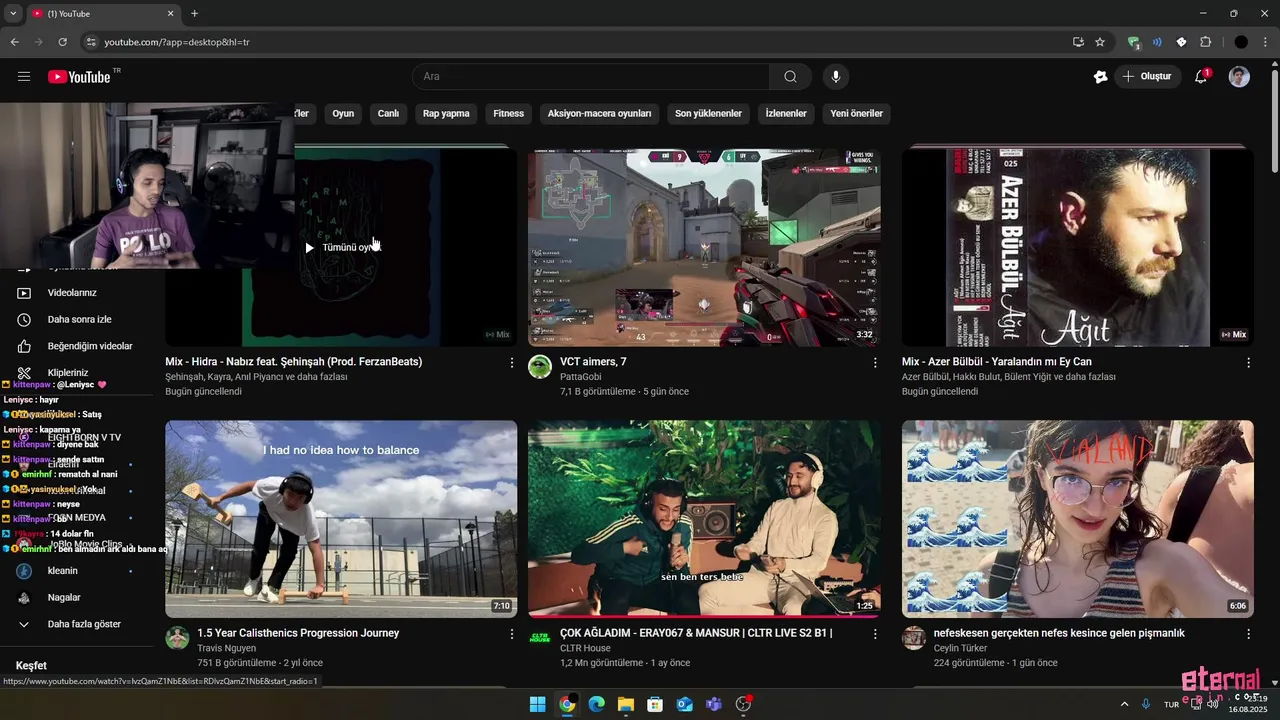Click the Ceylin Türker channel avatar
1280x720 pixels.
914,638
